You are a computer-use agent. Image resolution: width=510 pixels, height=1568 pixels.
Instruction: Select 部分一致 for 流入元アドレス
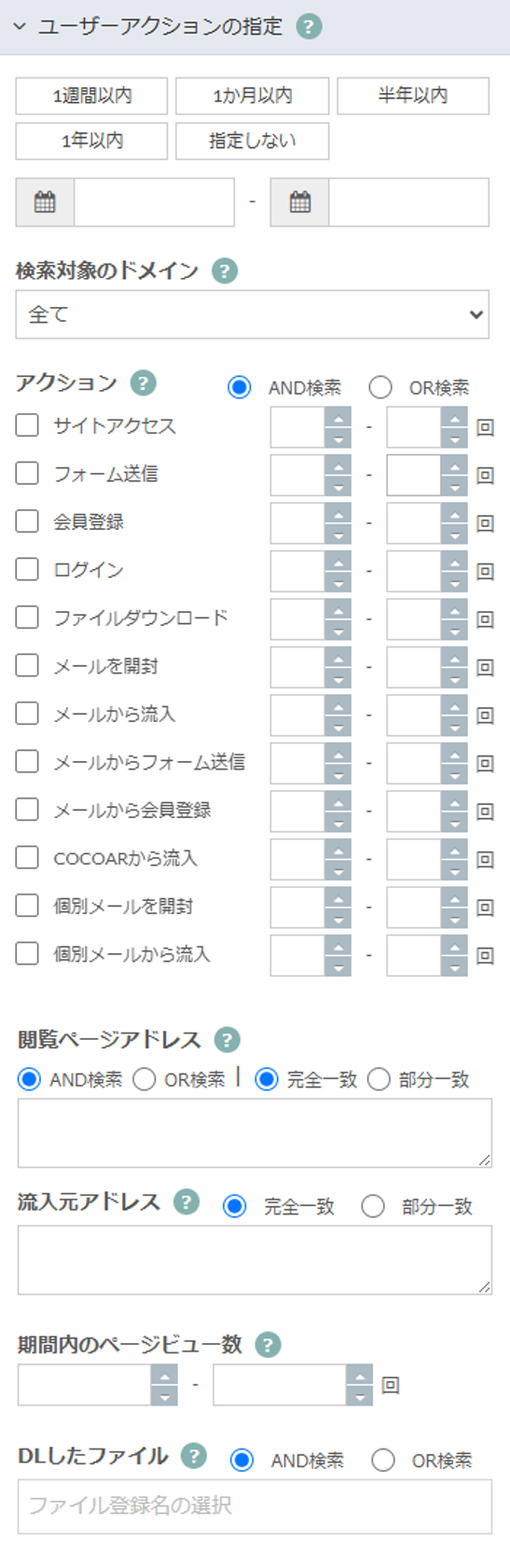pyautogui.click(x=373, y=1206)
